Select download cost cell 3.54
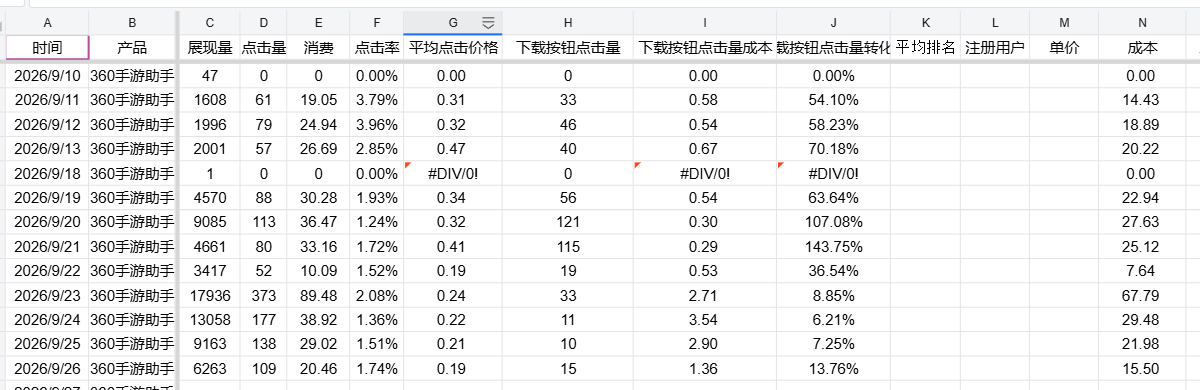 click(x=704, y=319)
